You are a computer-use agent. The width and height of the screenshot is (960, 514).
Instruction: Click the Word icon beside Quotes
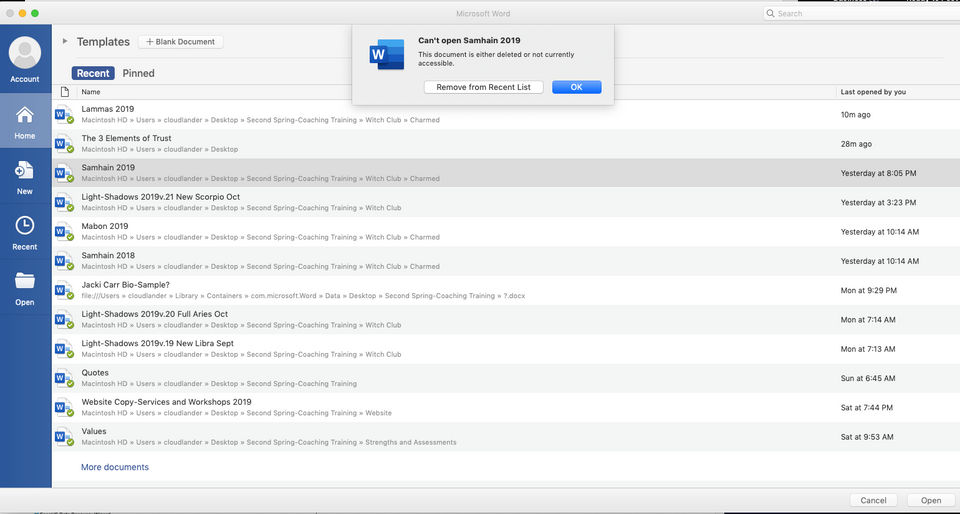click(64, 378)
